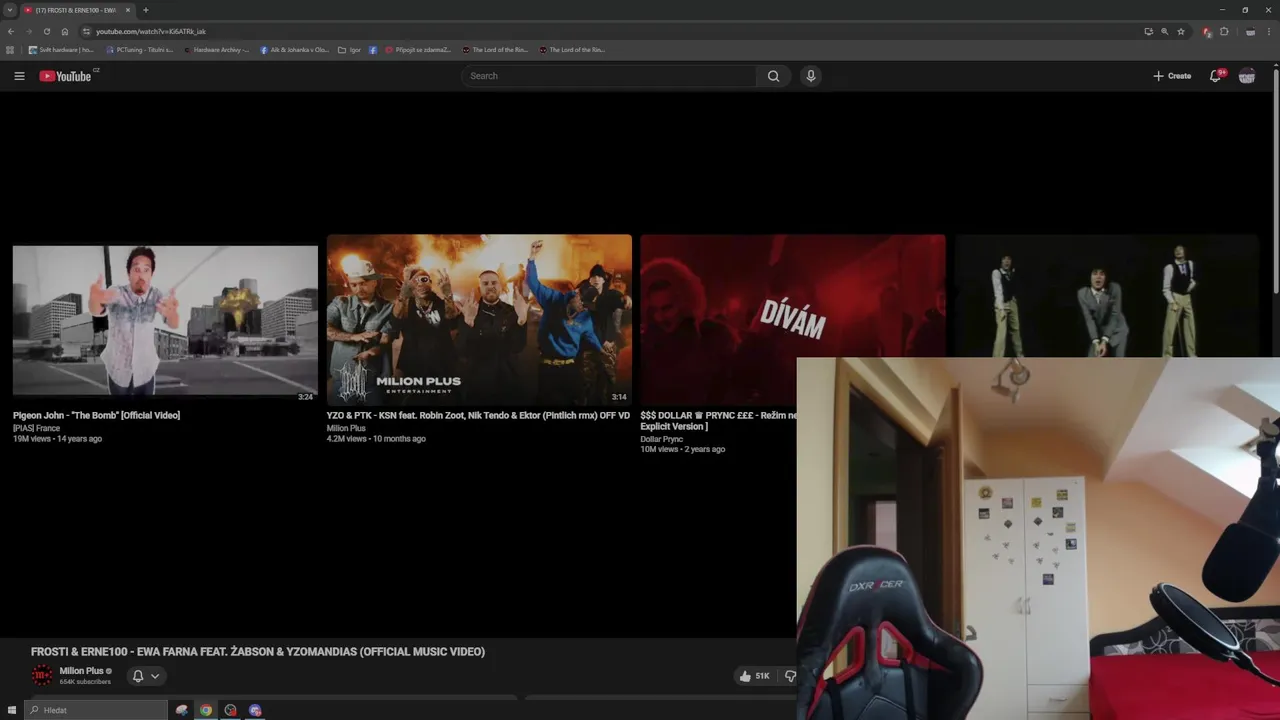Open the Extensions puzzle-piece menu
The height and width of the screenshot is (720, 1280).
click(x=1224, y=31)
